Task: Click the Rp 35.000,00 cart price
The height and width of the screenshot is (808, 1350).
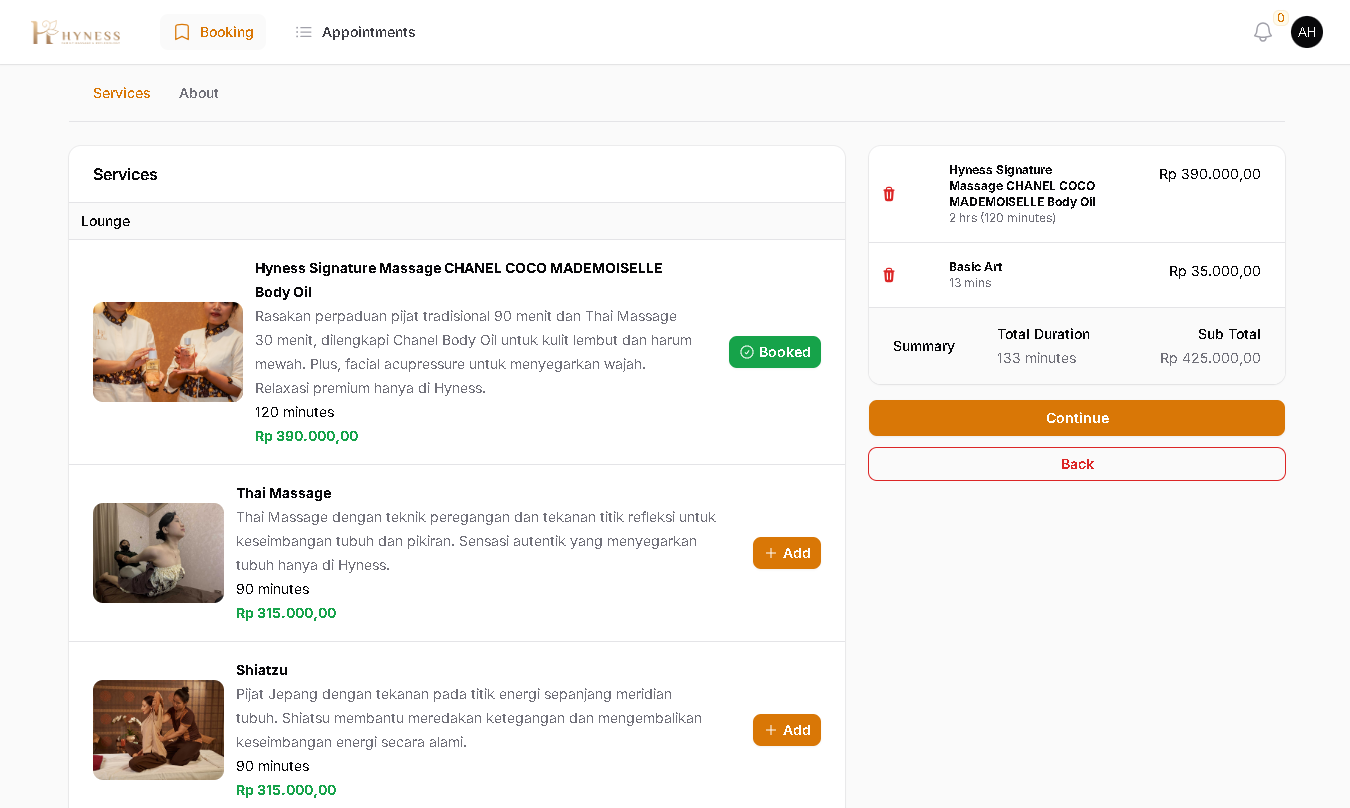Action: point(1215,271)
